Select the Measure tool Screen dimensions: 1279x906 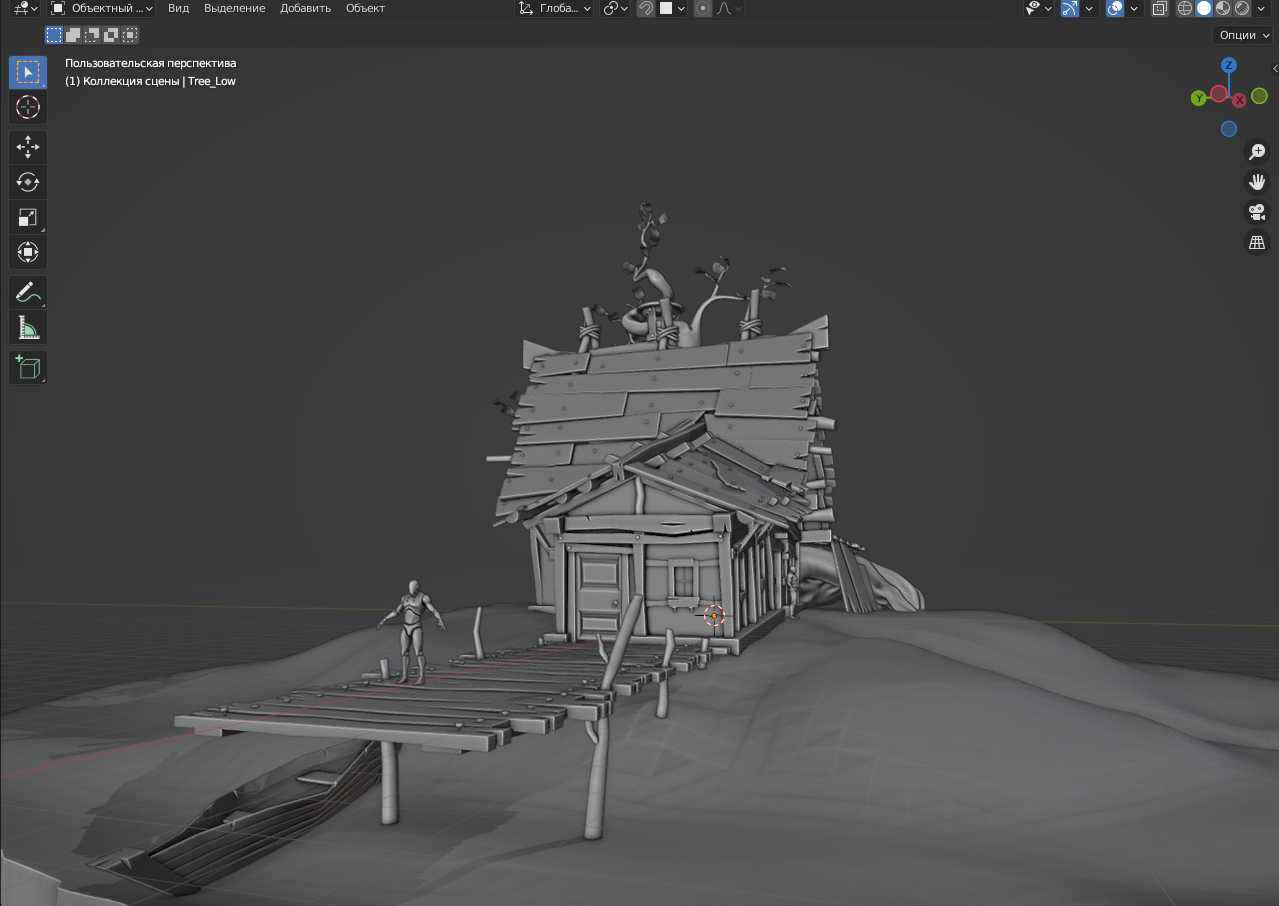(28, 327)
